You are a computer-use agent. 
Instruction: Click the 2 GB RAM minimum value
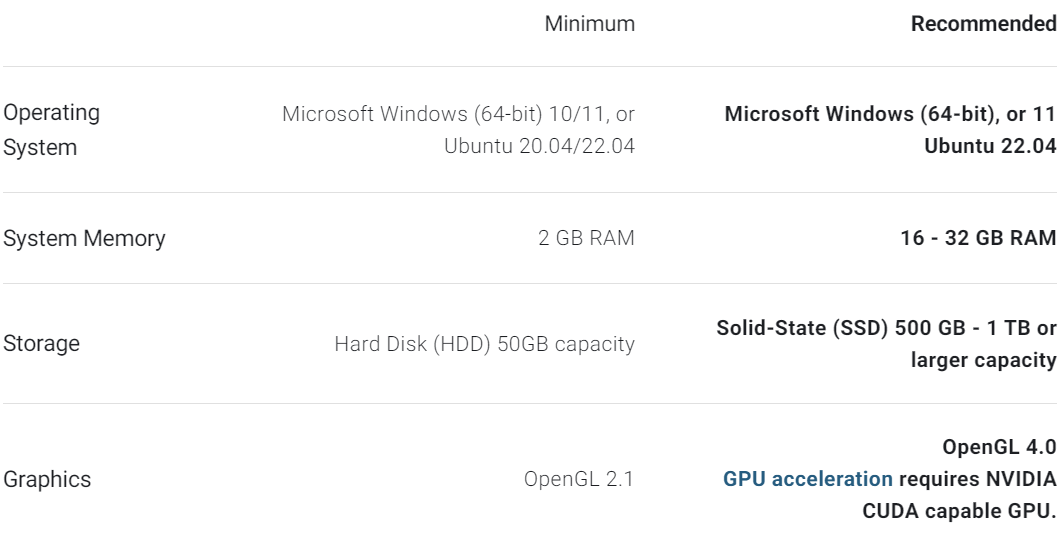coord(586,238)
